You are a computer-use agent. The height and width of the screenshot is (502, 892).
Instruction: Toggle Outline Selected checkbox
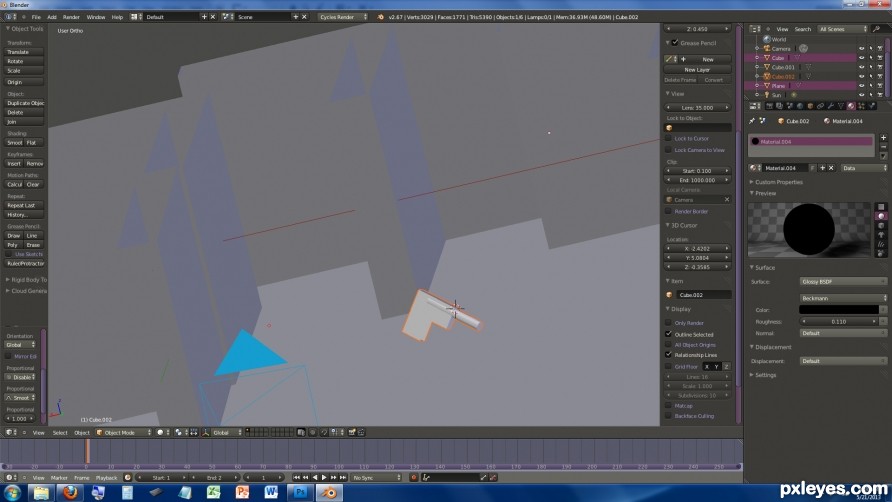click(668, 334)
